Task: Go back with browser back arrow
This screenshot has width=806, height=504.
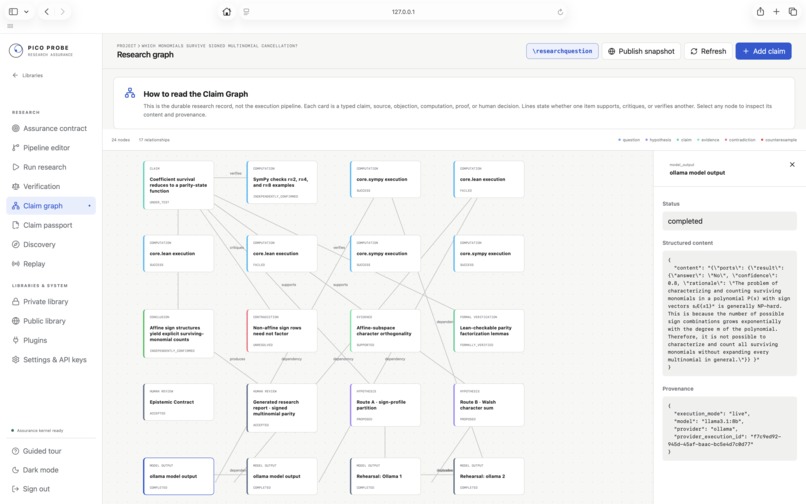Action: (x=46, y=11)
